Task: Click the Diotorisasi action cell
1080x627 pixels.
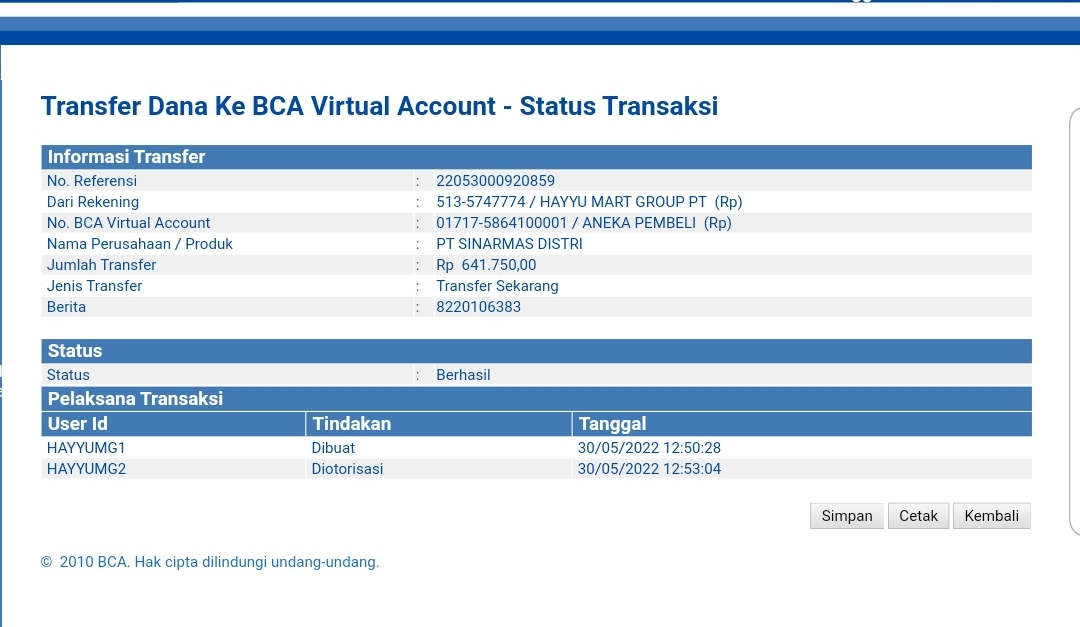Action: click(x=347, y=469)
